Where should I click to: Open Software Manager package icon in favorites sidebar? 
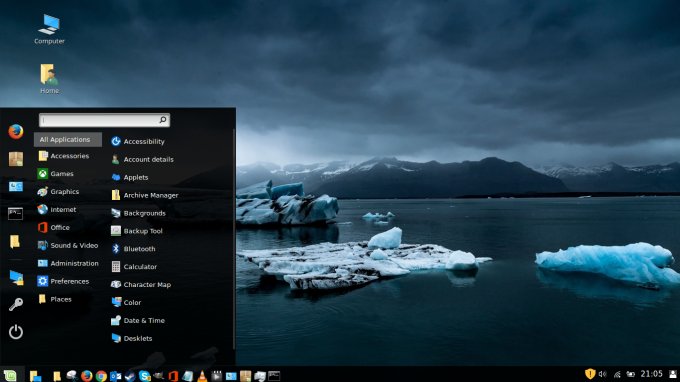[x=16, y=159]
